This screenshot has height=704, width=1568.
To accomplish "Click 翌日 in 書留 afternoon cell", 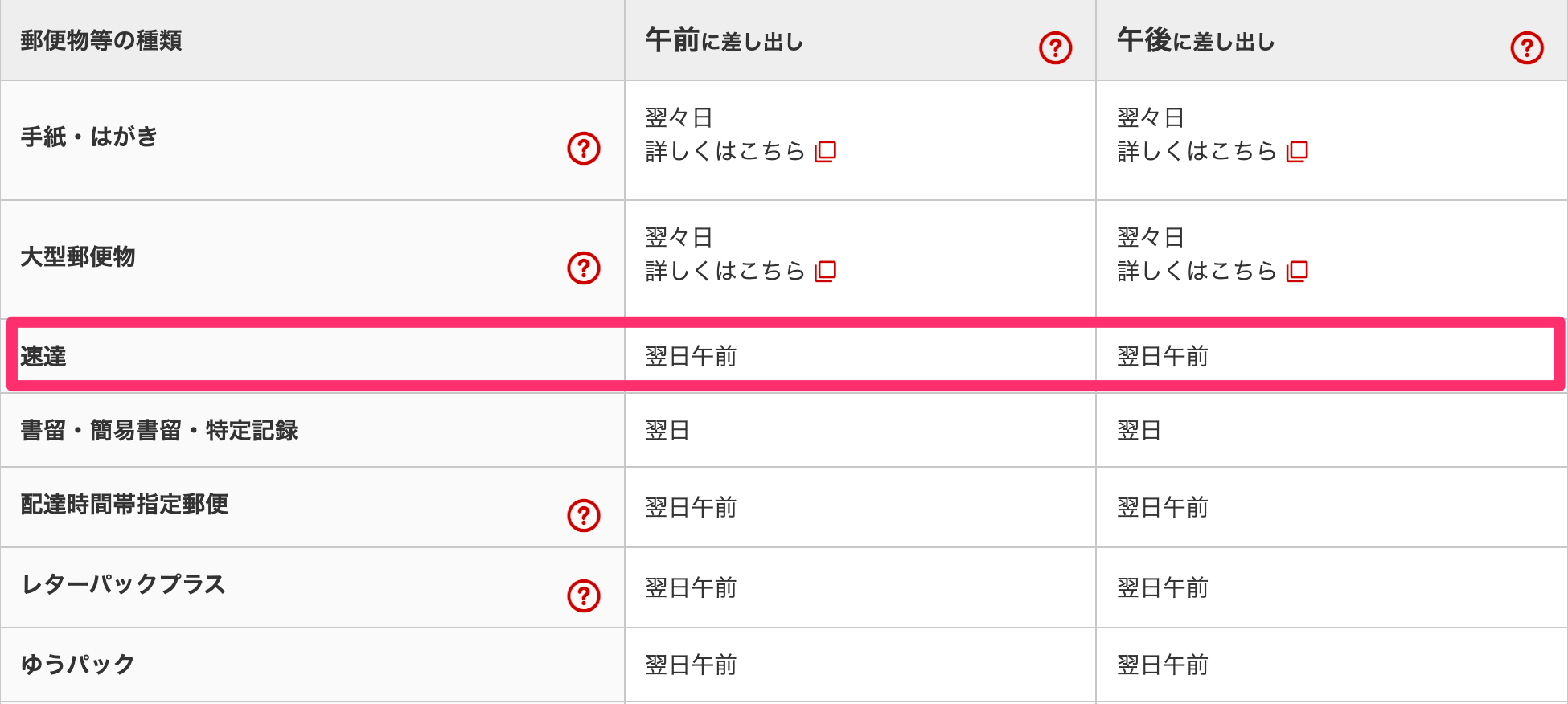I will click(x=1139, y=430).
